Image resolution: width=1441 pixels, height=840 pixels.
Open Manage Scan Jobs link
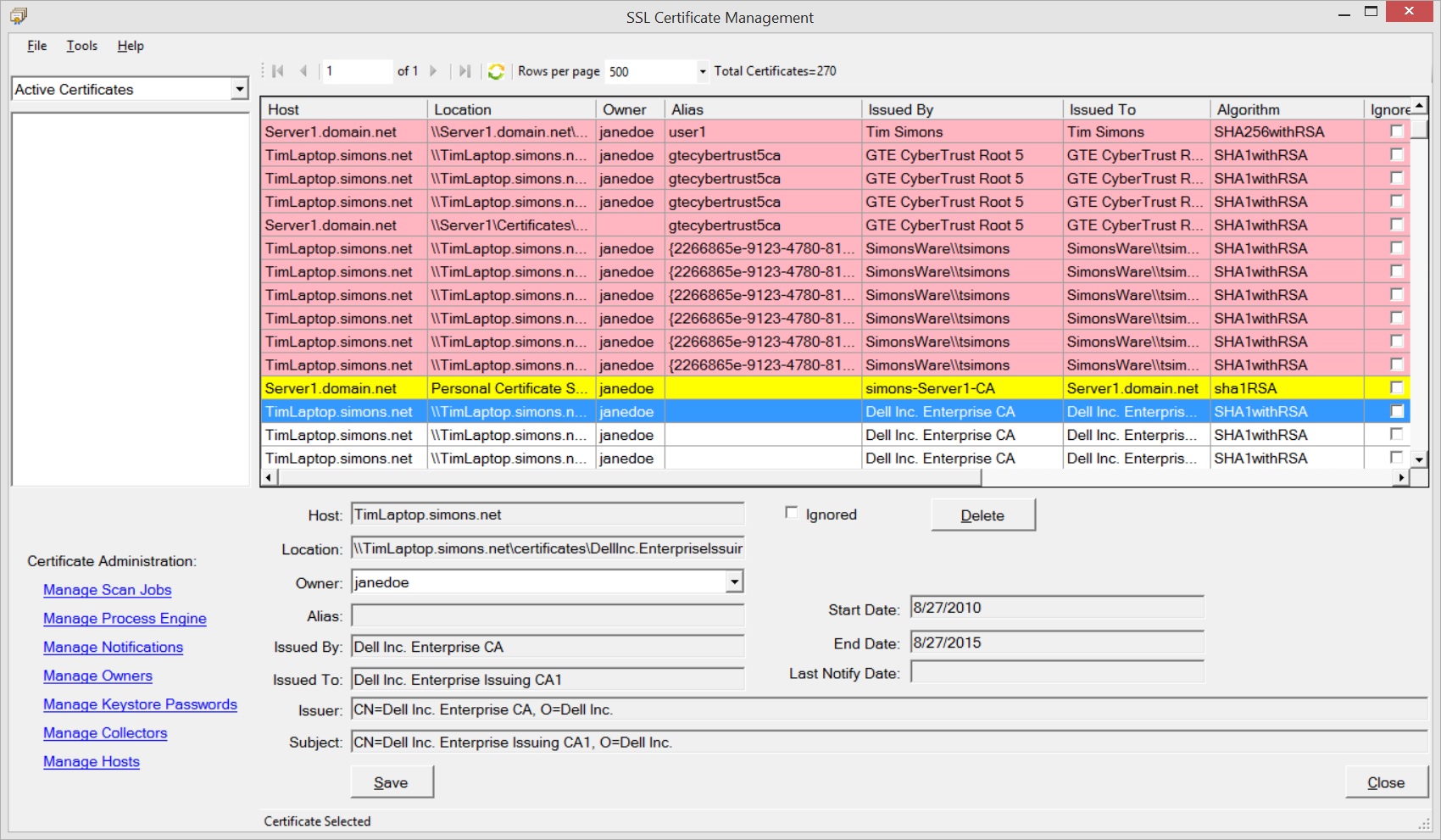point(108,590)
